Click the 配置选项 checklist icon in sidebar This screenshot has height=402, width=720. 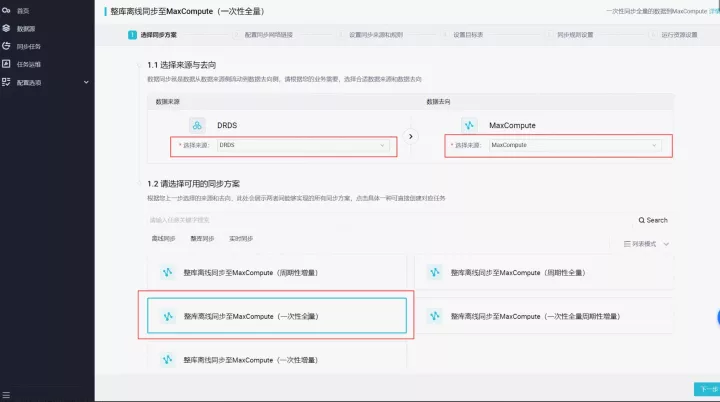click(x=6, y=82)
